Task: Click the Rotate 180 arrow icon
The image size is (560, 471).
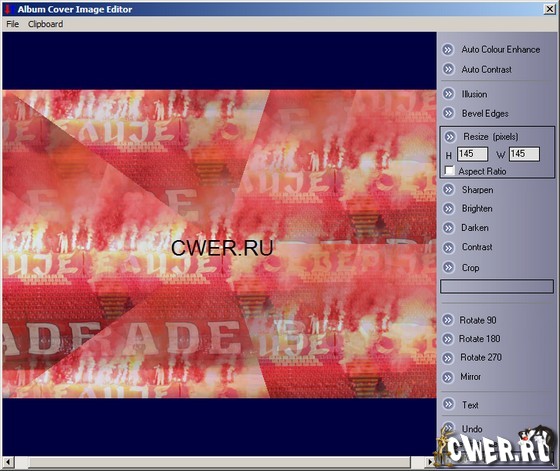Action: coord(447,339)
